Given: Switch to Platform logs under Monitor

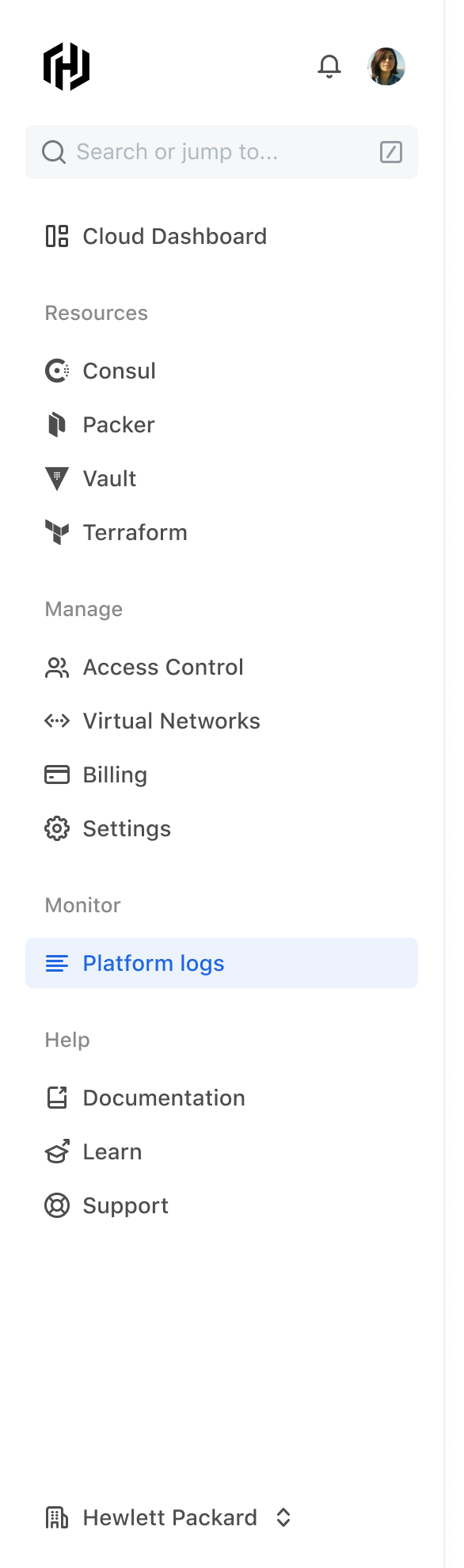Looking at the screenshot, I should pos(153,963).
